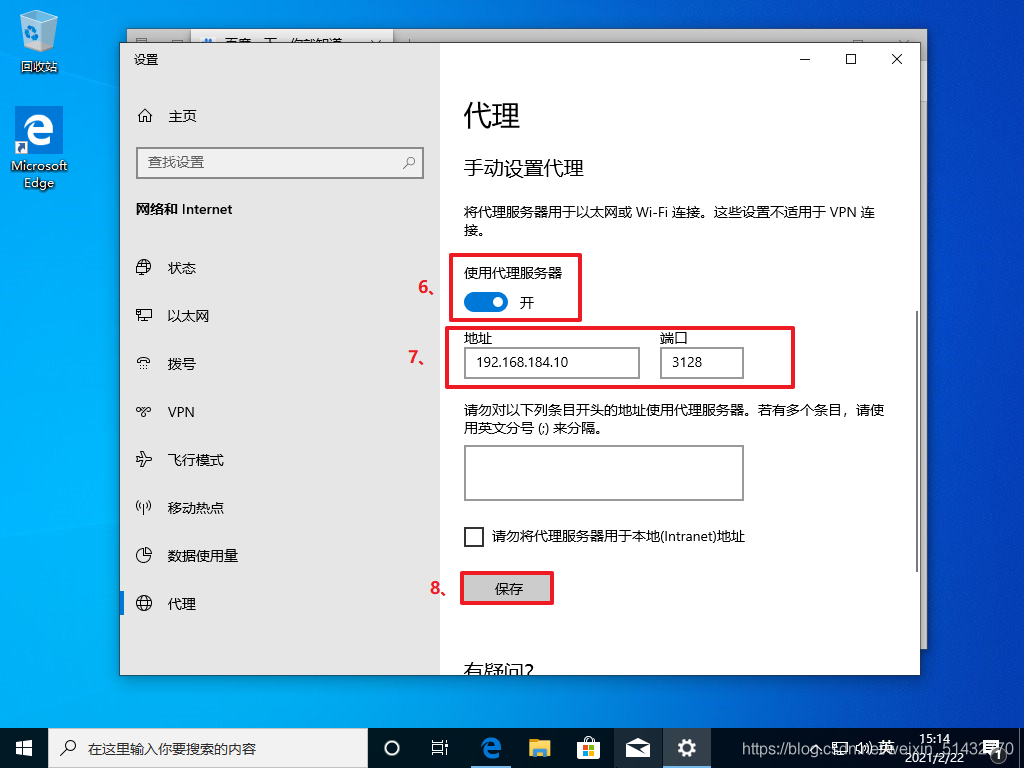Click the Settings gear on the taskbar
The image size is (1024, 768).
point(686,748)
